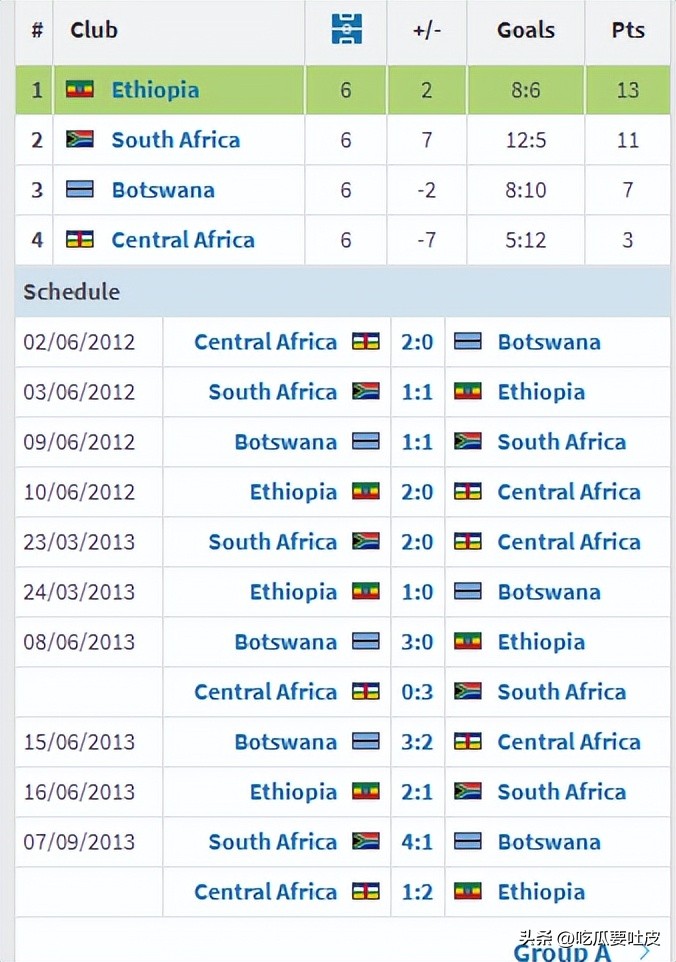This screenshot has width=676, height=962.
Task: Open the Group A link
Action: click(x=562, y=952)
